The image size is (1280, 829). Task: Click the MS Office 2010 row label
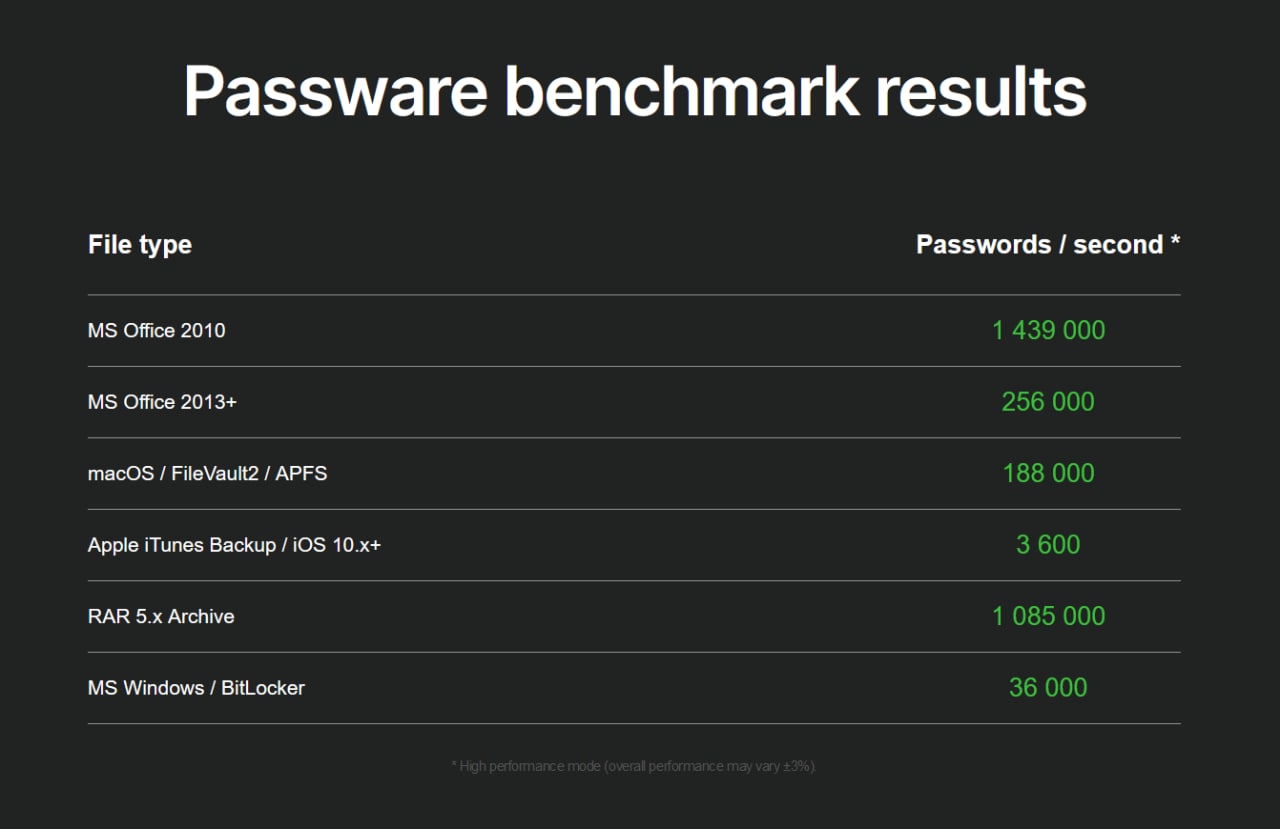tap(157, 330)
